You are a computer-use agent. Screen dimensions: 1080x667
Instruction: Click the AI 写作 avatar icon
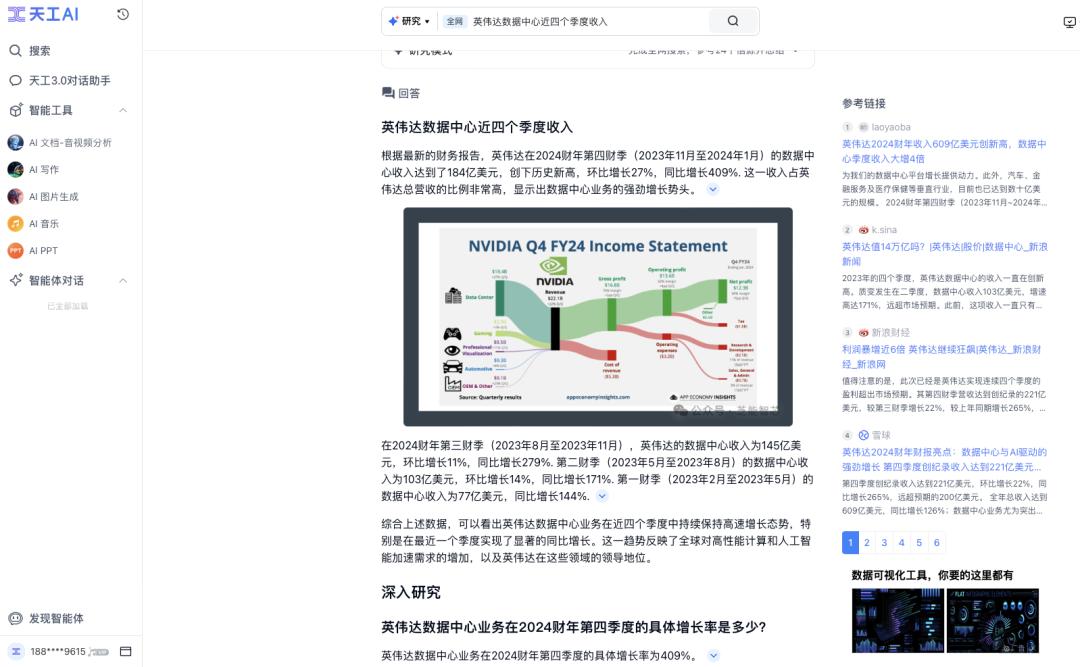point(15,170)
